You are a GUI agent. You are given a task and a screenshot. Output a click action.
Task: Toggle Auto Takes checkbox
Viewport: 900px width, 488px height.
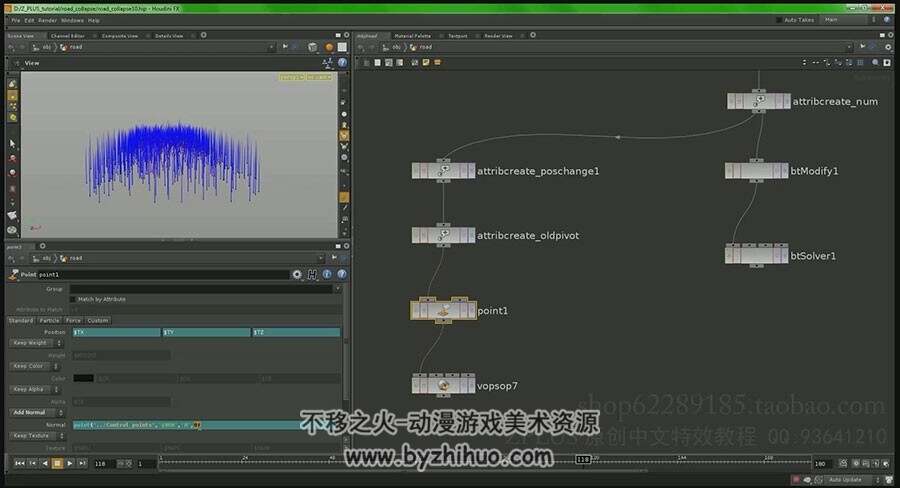click(778, 20)
